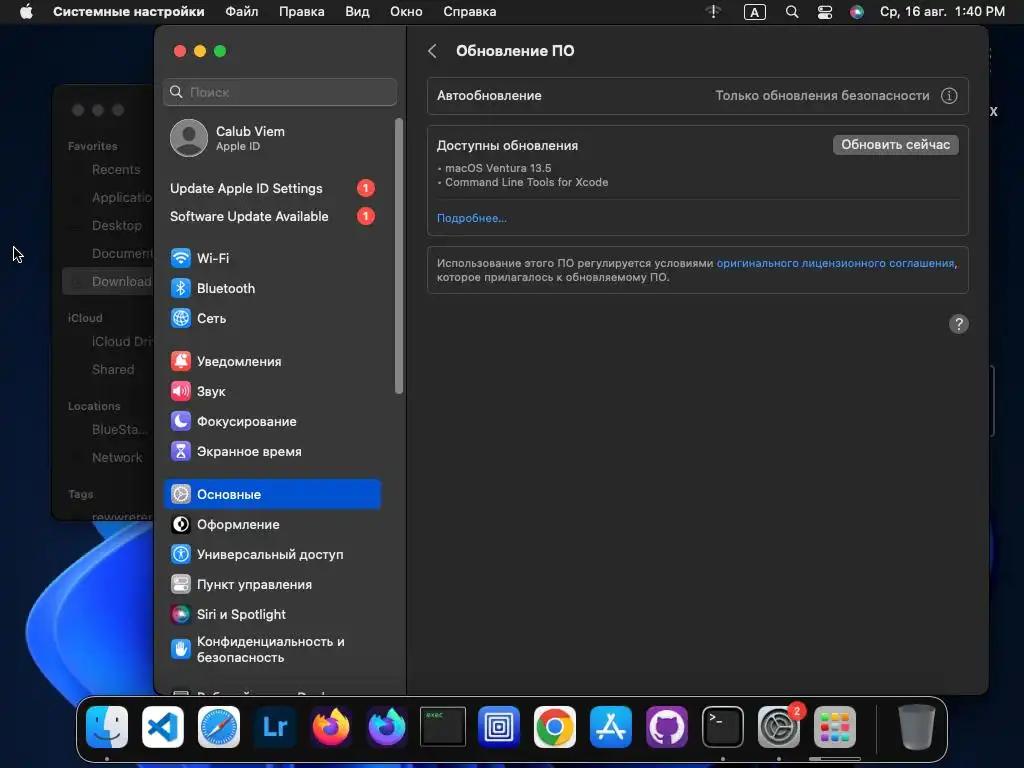Click the help question mark button
The image size is (1024, 768).
958,324
